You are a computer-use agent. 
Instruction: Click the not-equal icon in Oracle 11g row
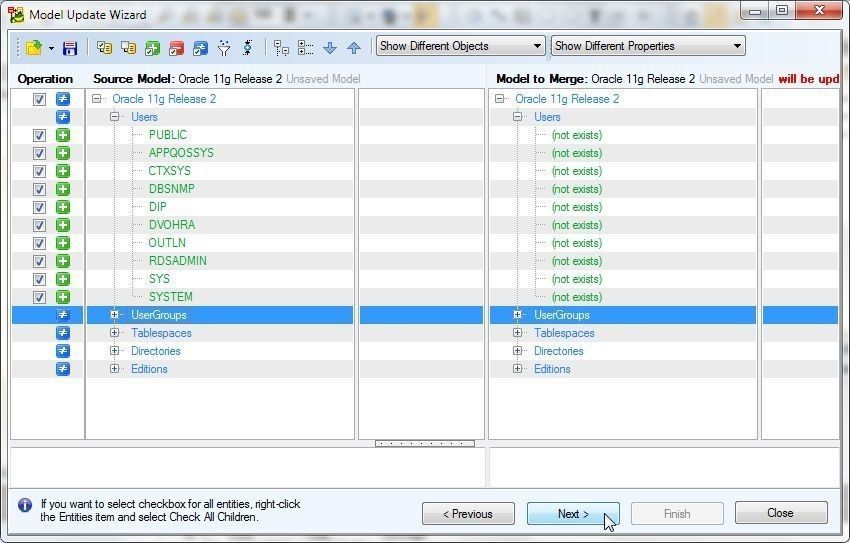pyautogui.click(x=63, y=99)
